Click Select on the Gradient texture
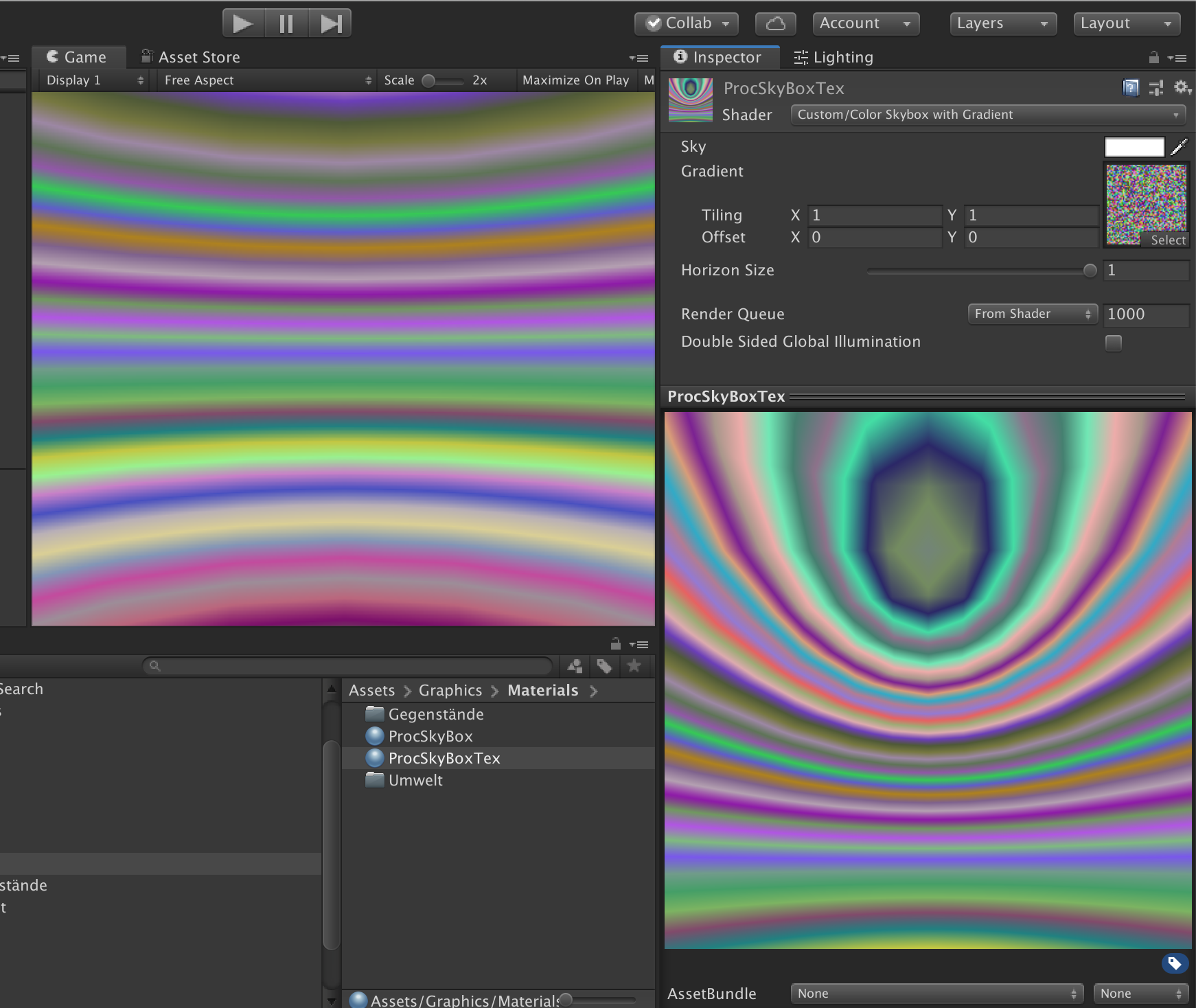Screen dimensions: 1196x1008 click(1168, 240)
